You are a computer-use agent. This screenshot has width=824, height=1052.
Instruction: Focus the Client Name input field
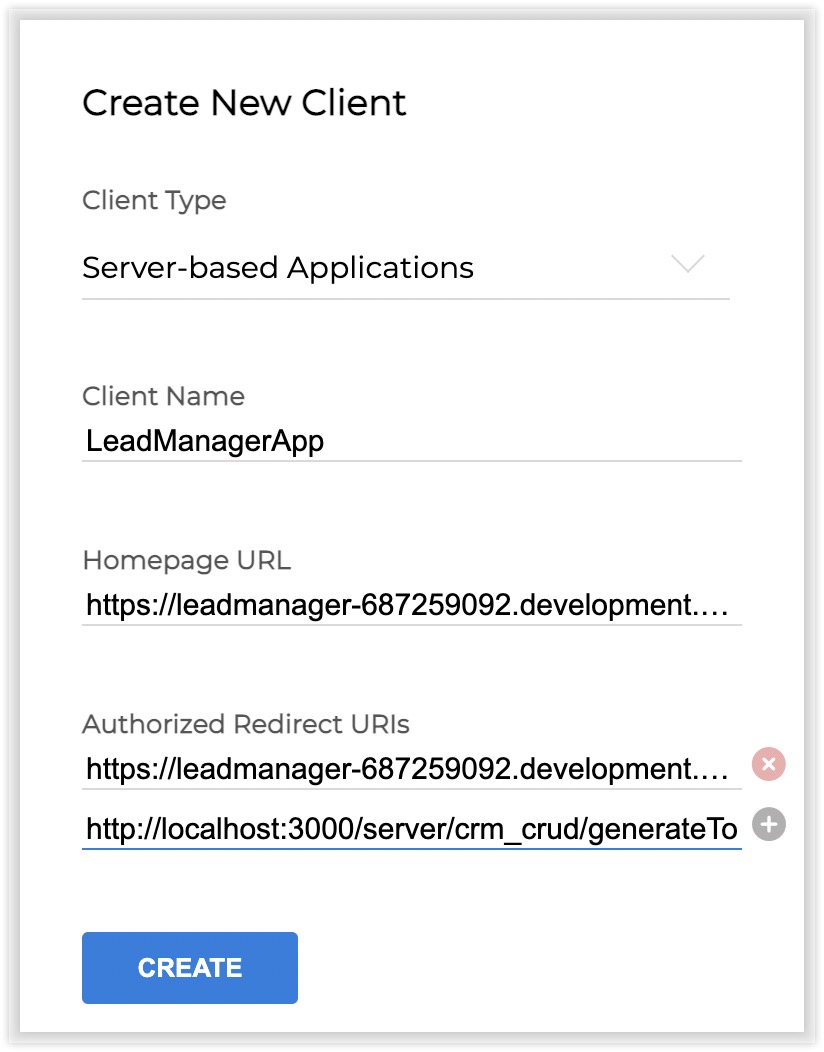click(x=411, y=441)
